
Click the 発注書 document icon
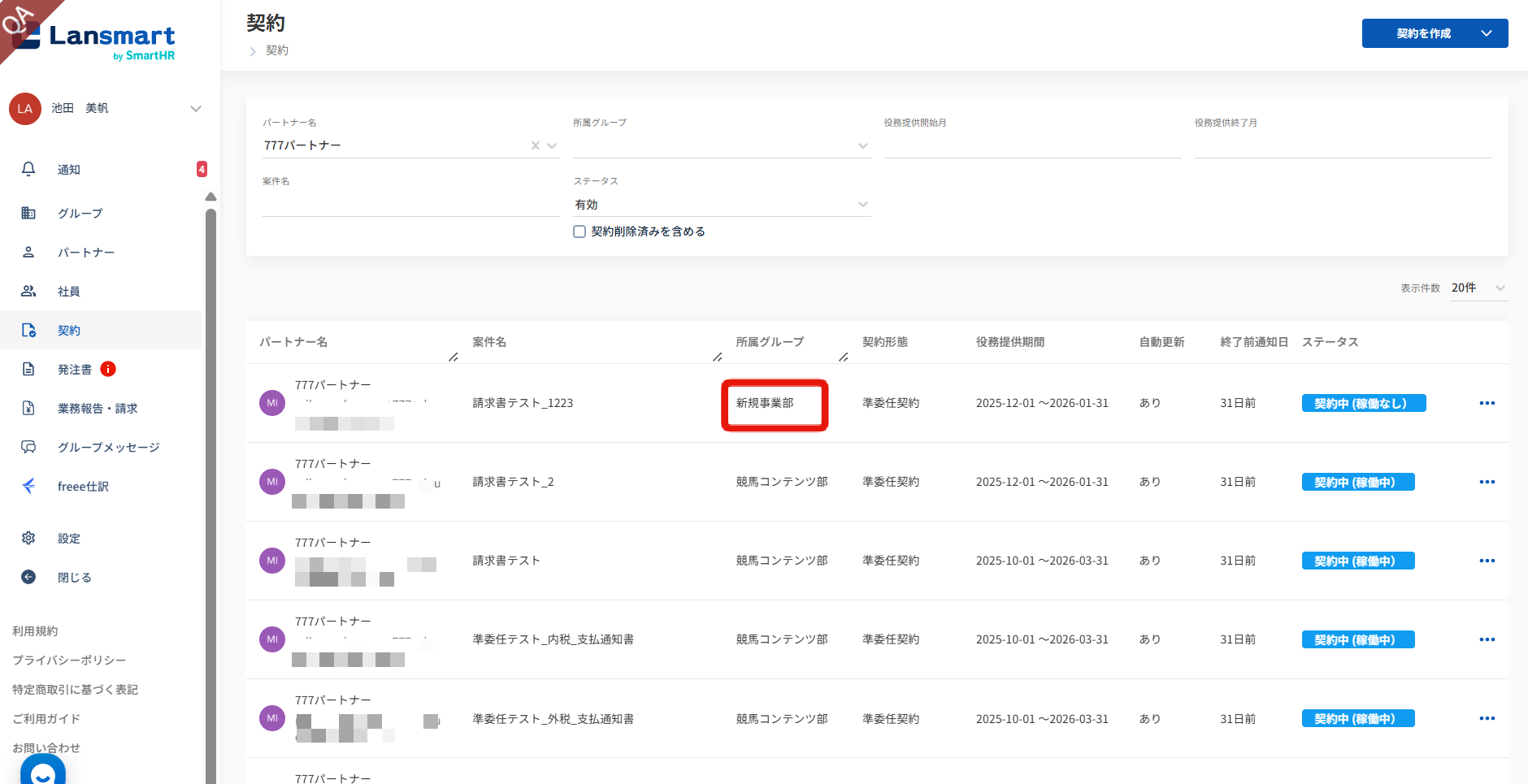(x=28, y=369)
